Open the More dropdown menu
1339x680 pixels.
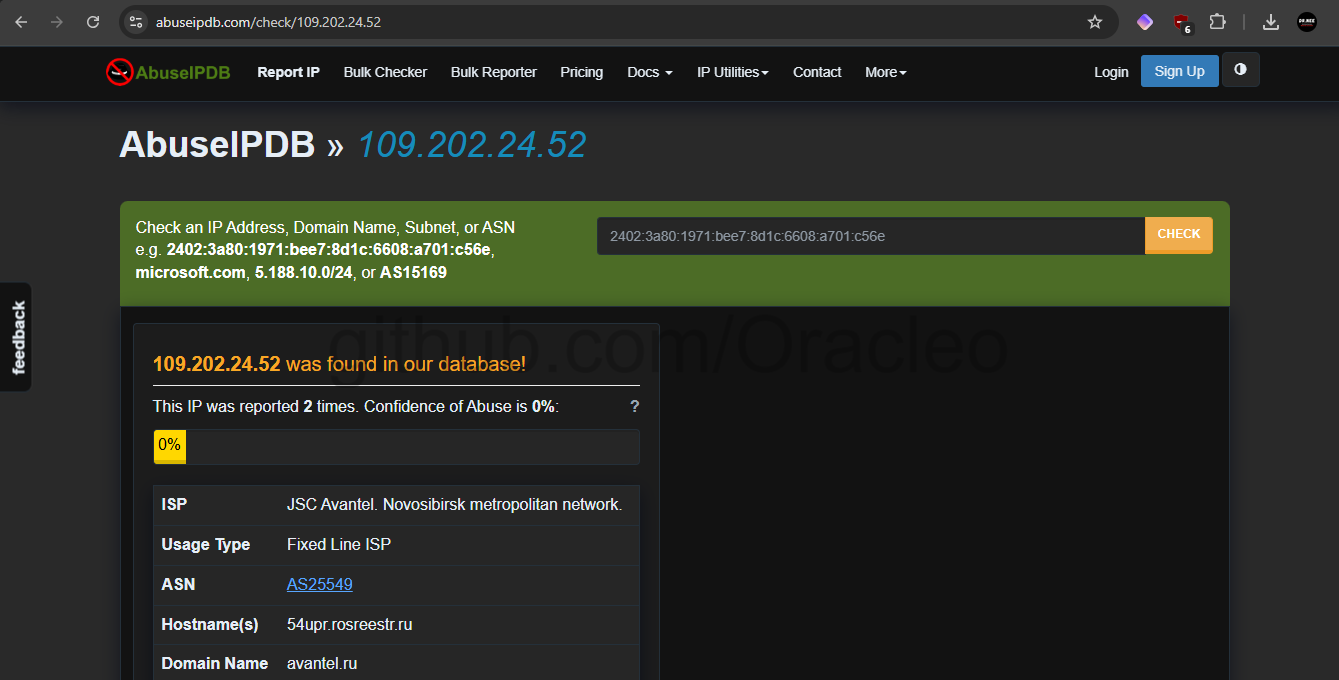(x=886, y=72)
